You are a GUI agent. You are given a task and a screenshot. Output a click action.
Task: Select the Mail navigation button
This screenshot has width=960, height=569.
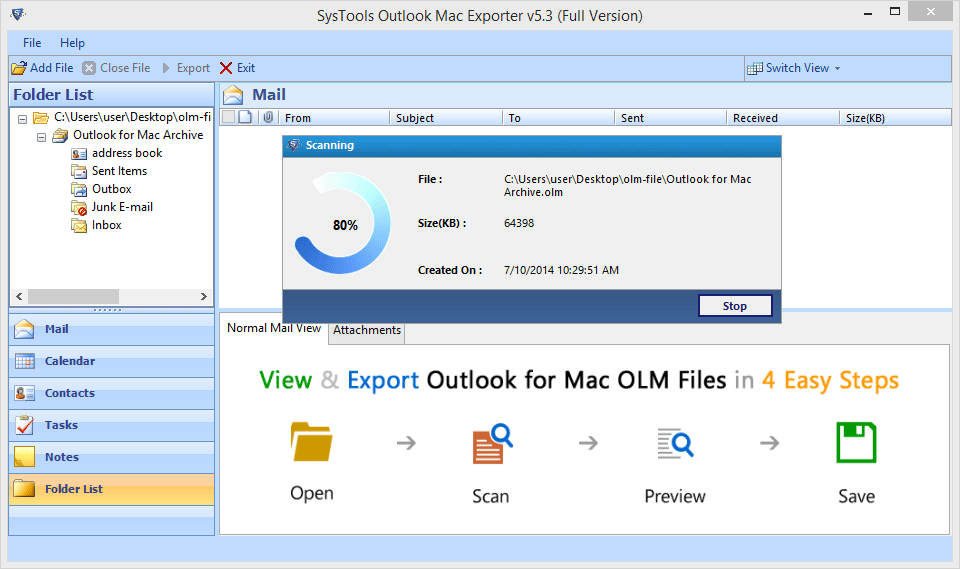111,329
